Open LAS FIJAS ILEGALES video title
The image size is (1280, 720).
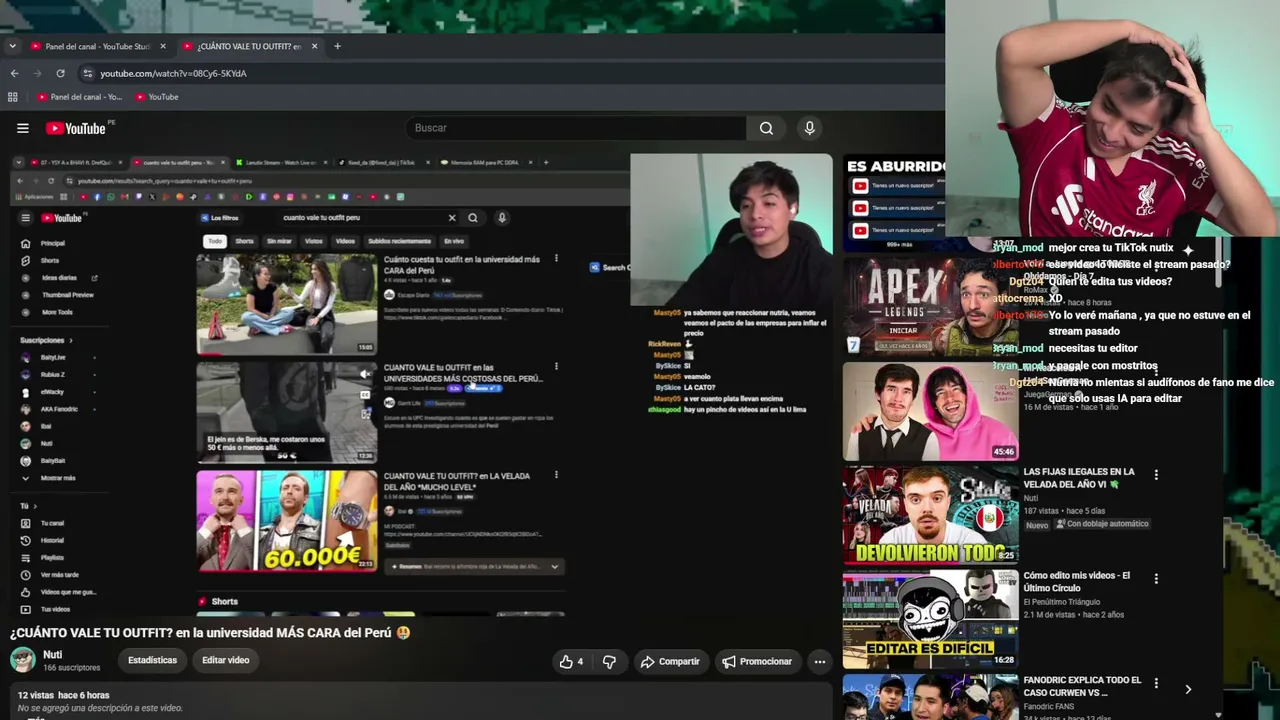point(1079,477)
